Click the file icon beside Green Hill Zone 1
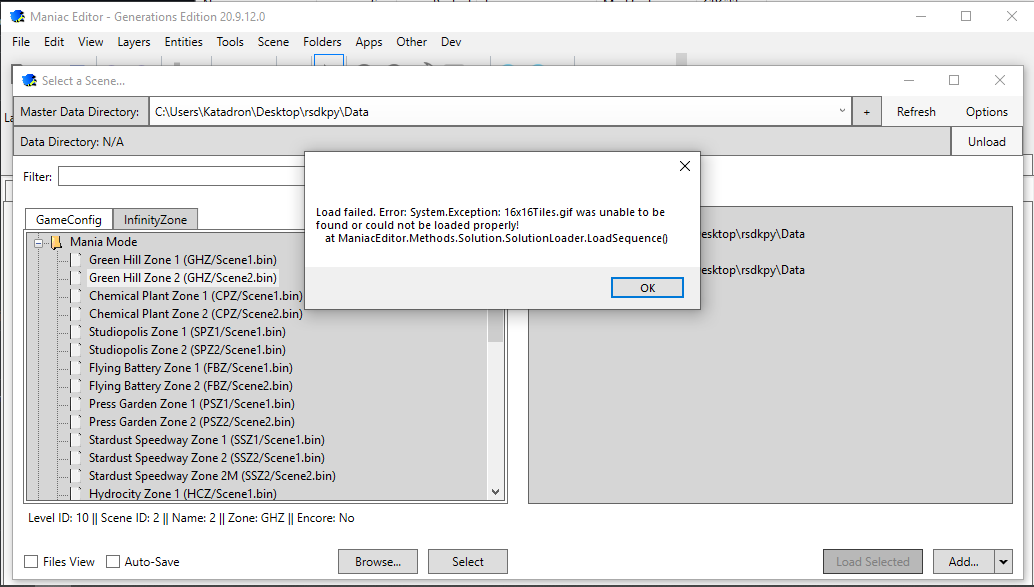The height and width of the screenshot is (587, 1034). (x=76, y=260)
